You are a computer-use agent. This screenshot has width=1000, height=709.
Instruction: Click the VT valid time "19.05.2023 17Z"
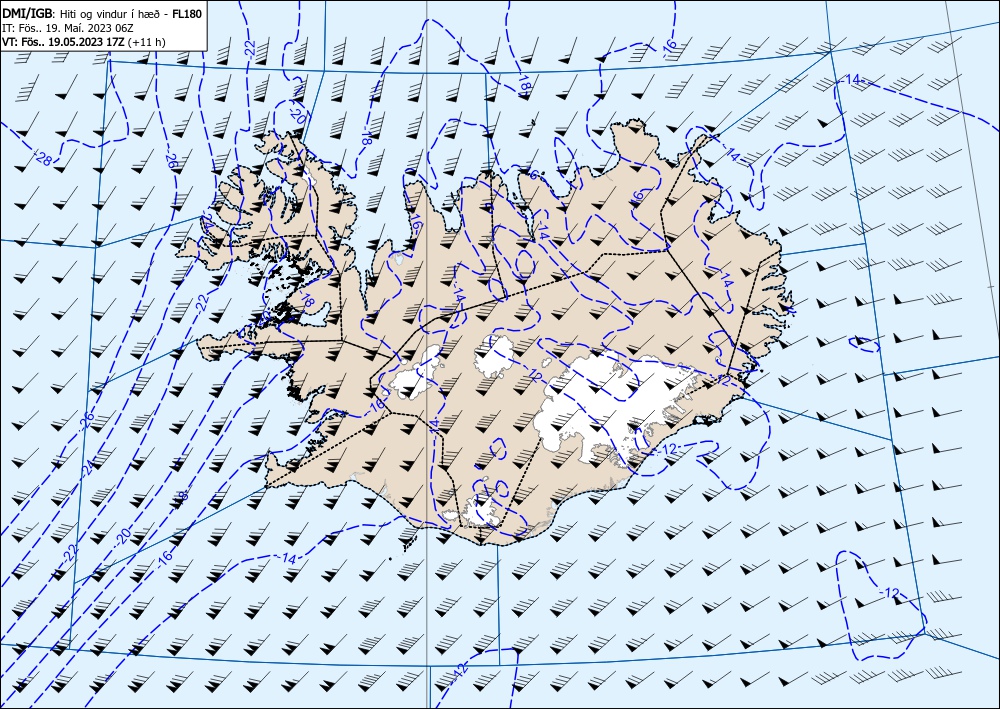(86, 41)
